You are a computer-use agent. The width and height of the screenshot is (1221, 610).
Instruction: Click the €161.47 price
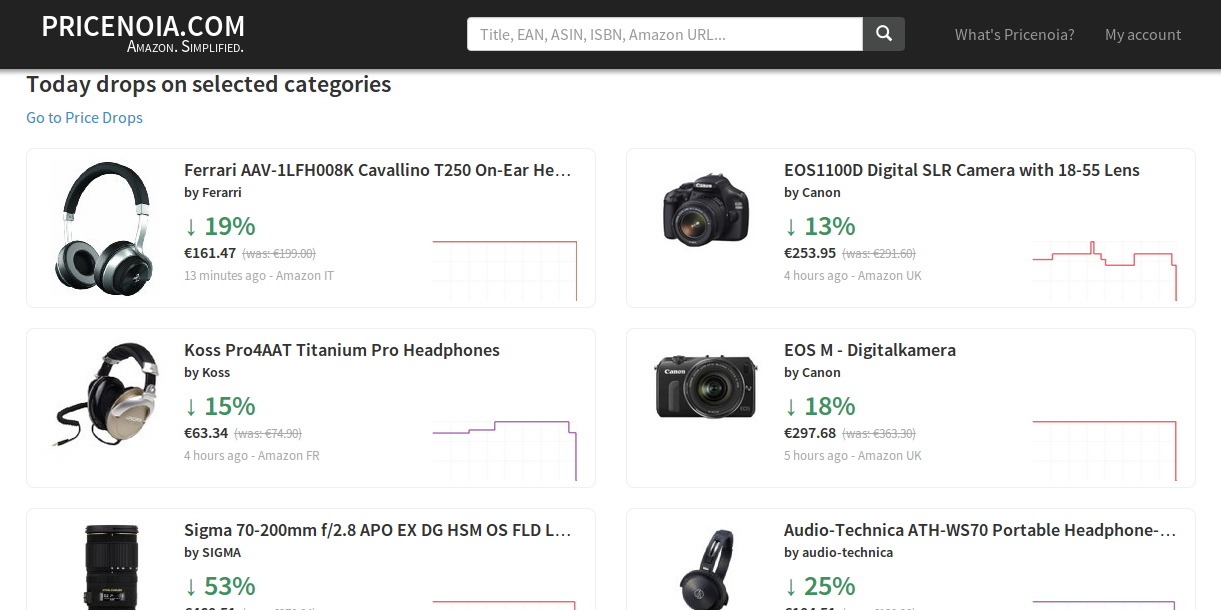pyautogui.click(x=210, y=253)
